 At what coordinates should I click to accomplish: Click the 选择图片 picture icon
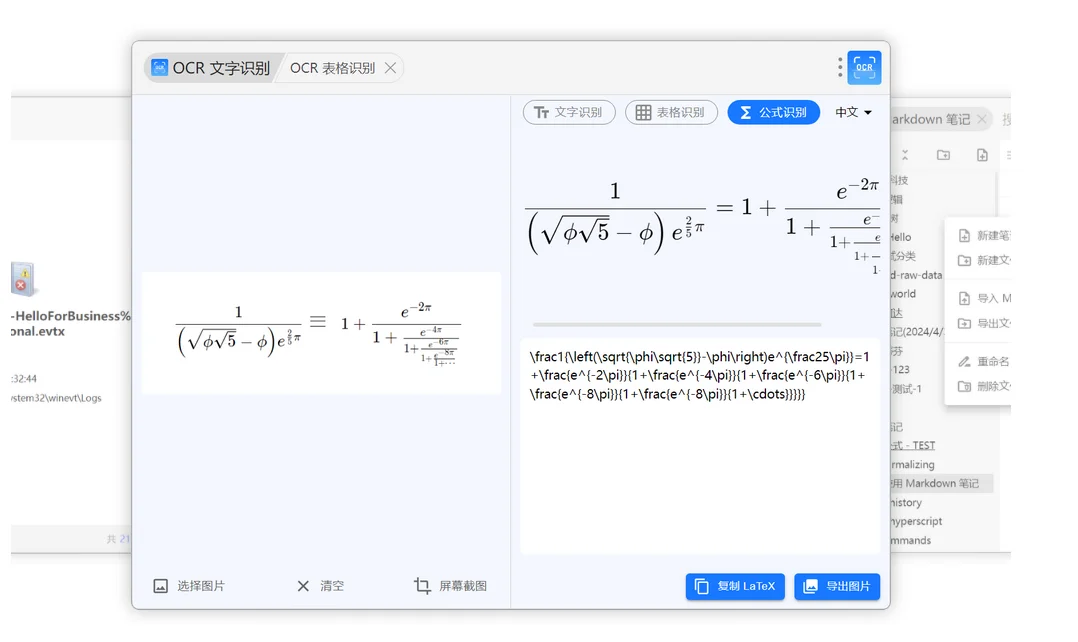pos(160,586)
